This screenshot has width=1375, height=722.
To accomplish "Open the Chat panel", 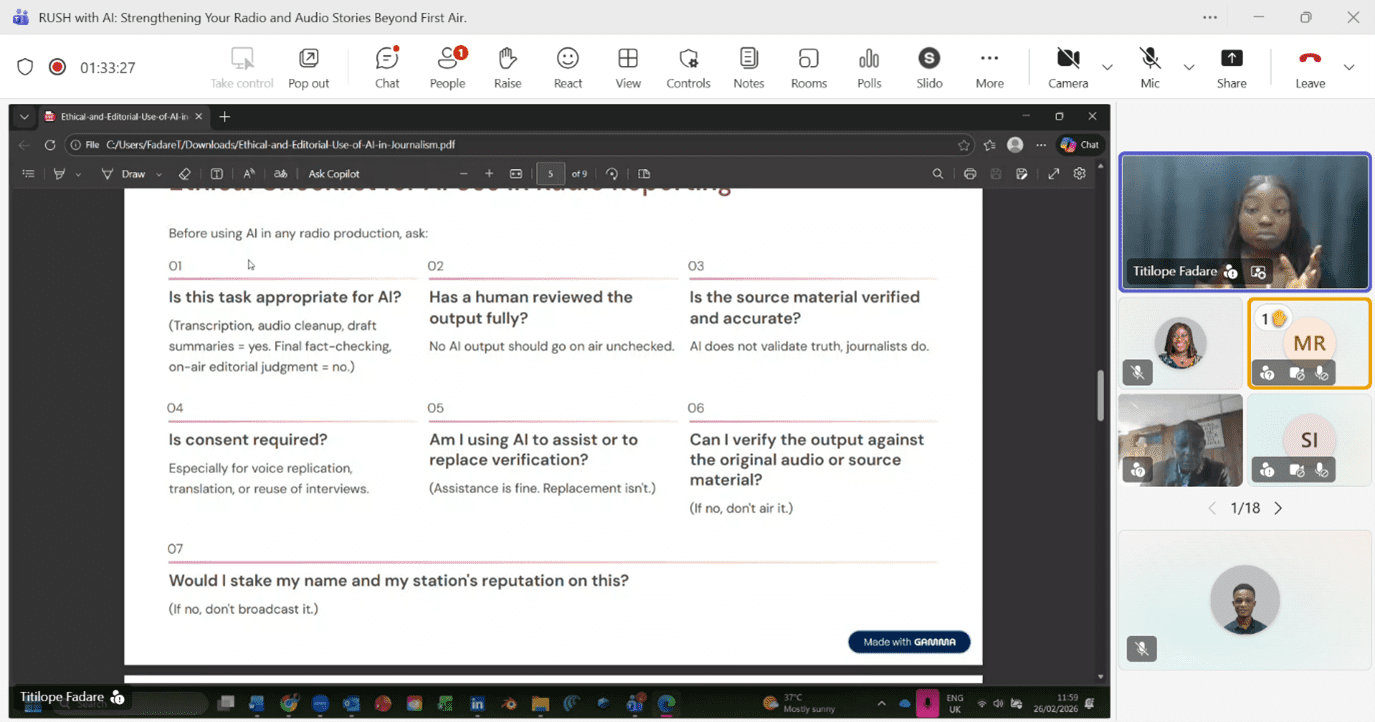I will (x=387, y=67).
